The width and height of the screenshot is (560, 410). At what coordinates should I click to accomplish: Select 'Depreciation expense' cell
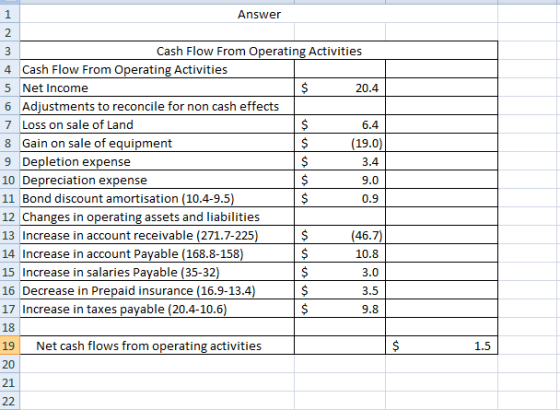(x=157, y=180)
